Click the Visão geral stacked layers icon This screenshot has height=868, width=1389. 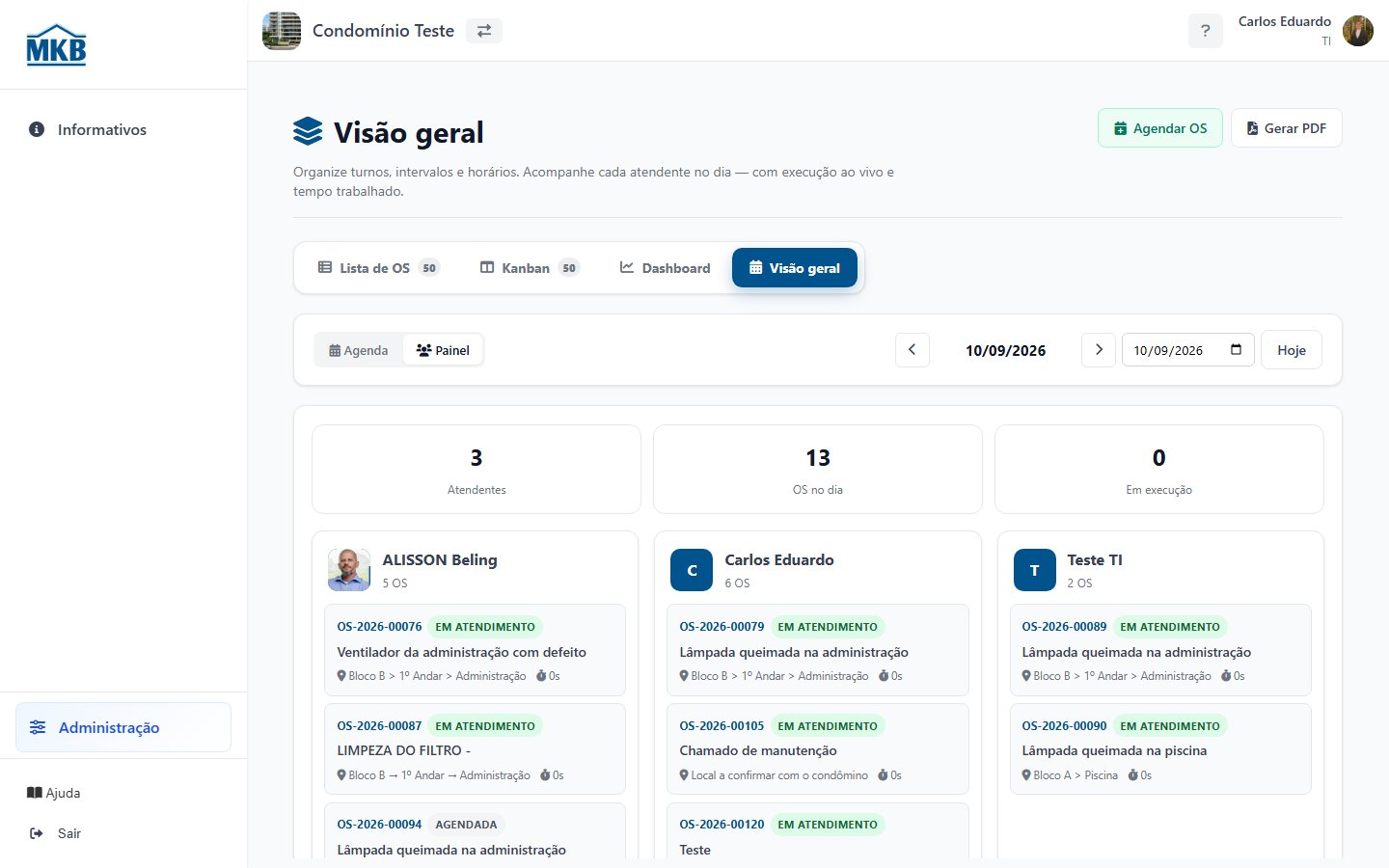pyautogui.click(x=308, y=131)
